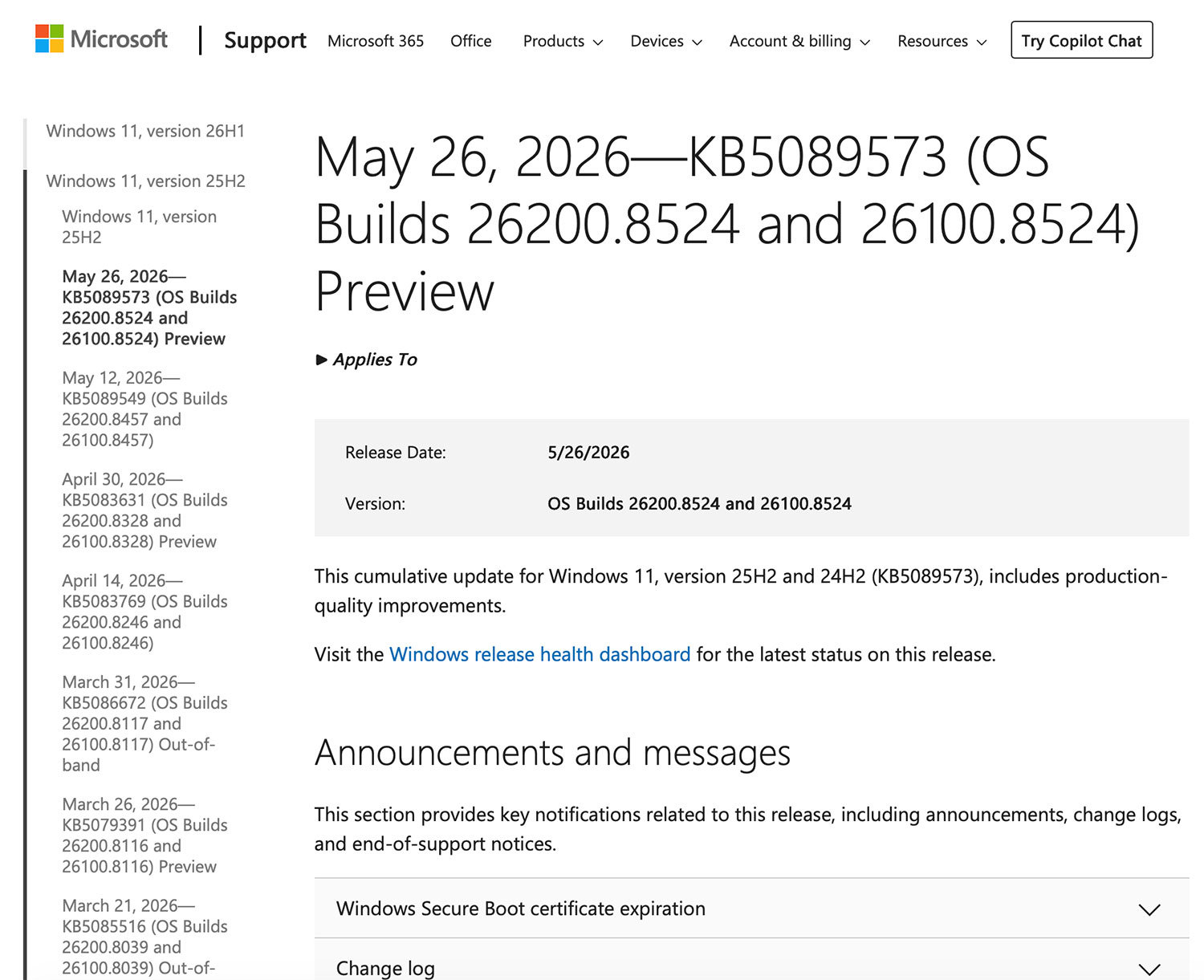This screenshot has width=1204, height=980.
Task: Open the Support home link
Action: 265,40
